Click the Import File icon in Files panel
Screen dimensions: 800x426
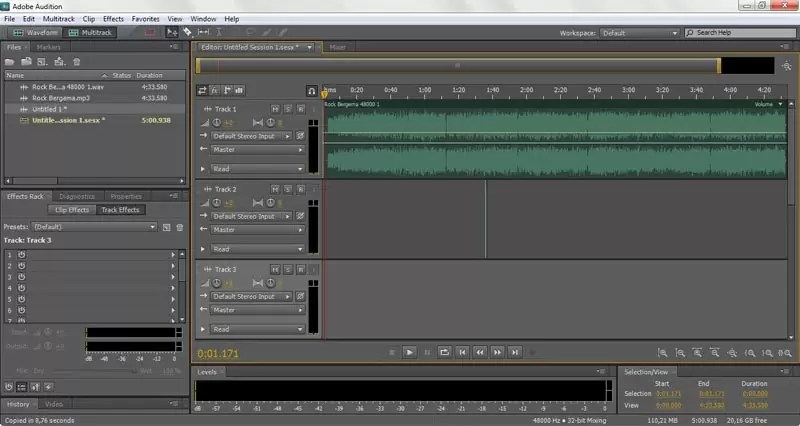[26, 62]
